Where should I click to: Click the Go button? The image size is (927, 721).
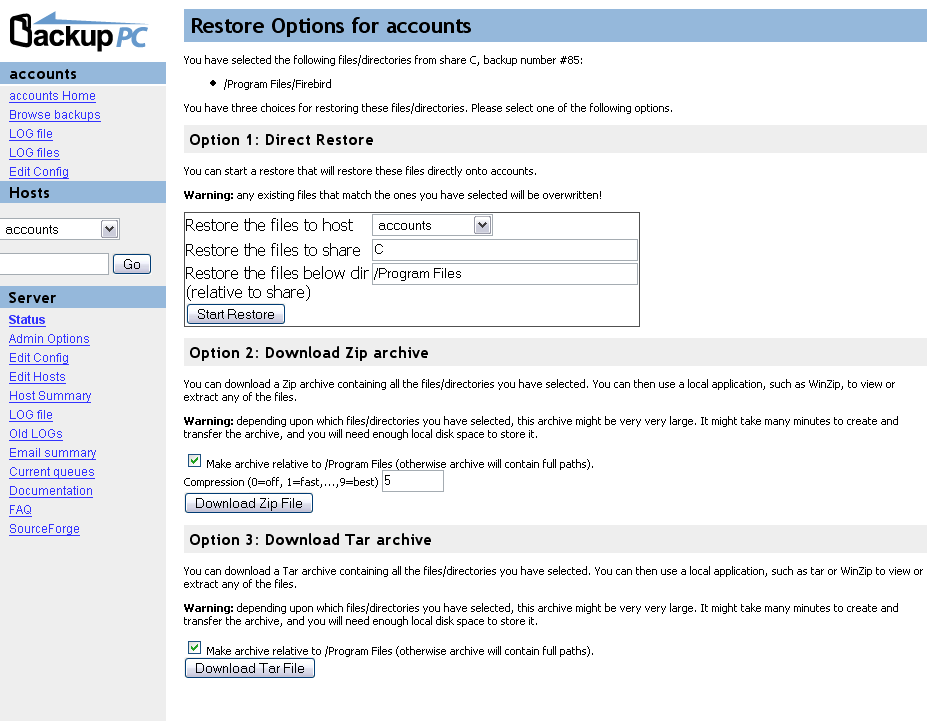(x=132, y=264)
